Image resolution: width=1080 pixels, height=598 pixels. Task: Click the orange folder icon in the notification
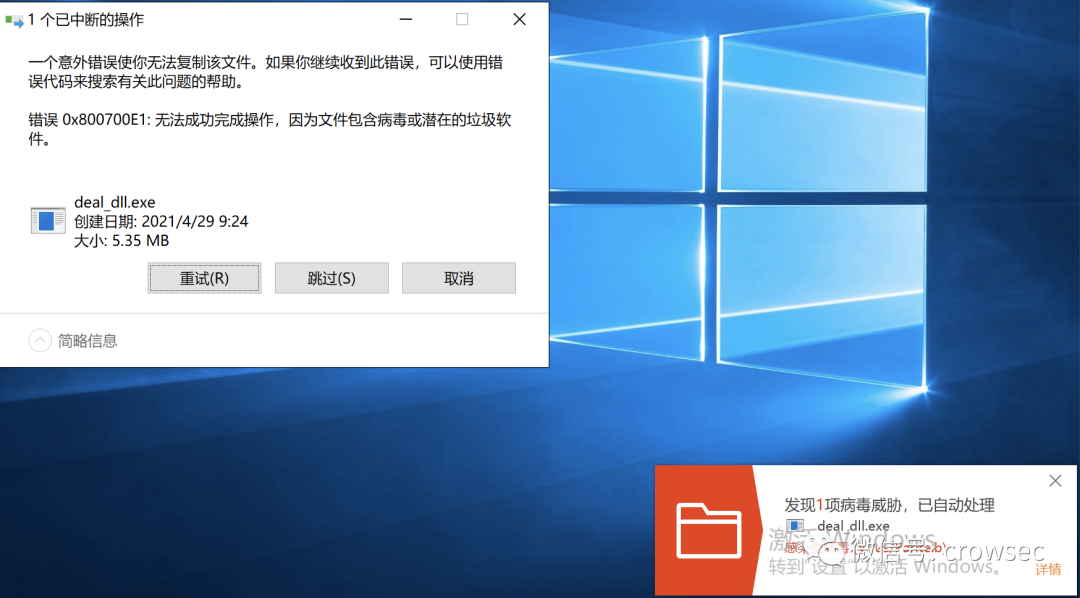click(709, 530)
